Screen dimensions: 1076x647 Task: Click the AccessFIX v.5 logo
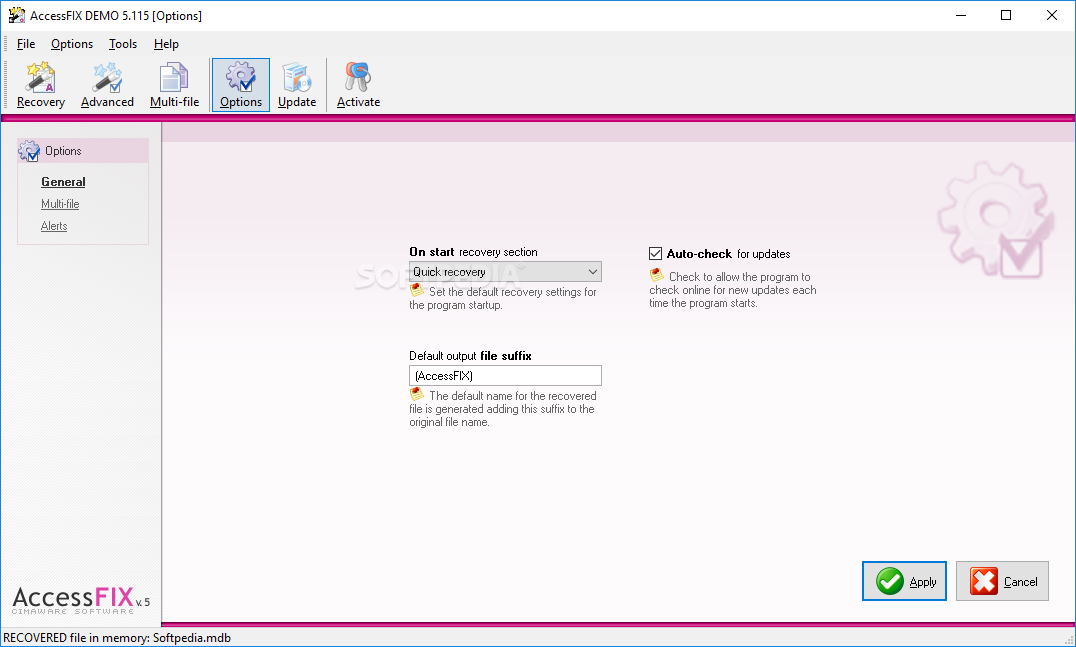[81, 600]
